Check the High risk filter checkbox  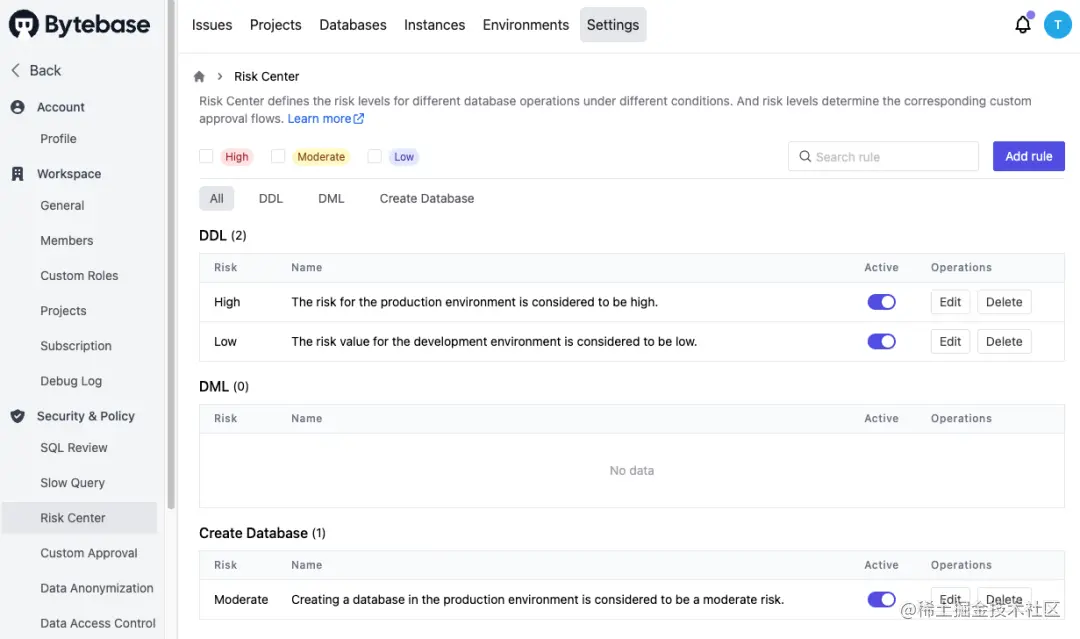206,156
